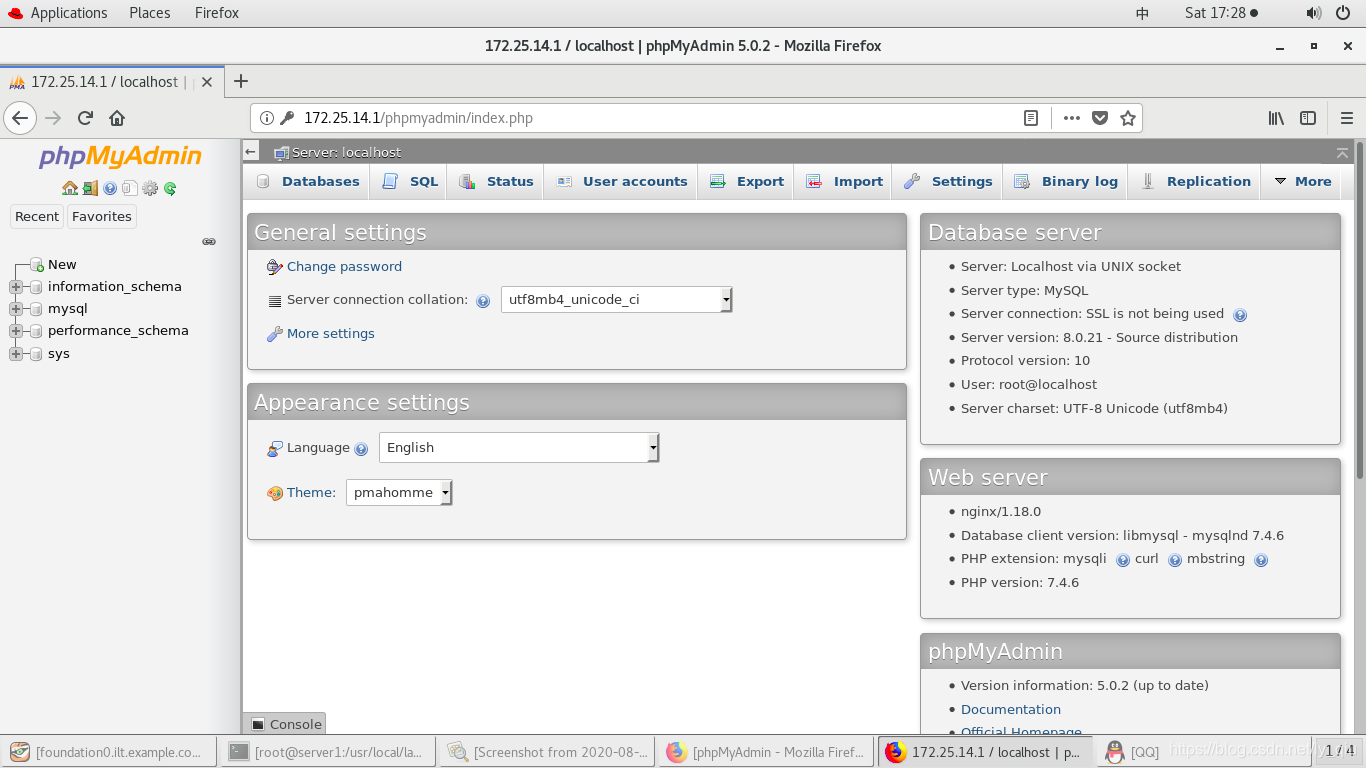Click the Recent tables button

coord(37,217)
